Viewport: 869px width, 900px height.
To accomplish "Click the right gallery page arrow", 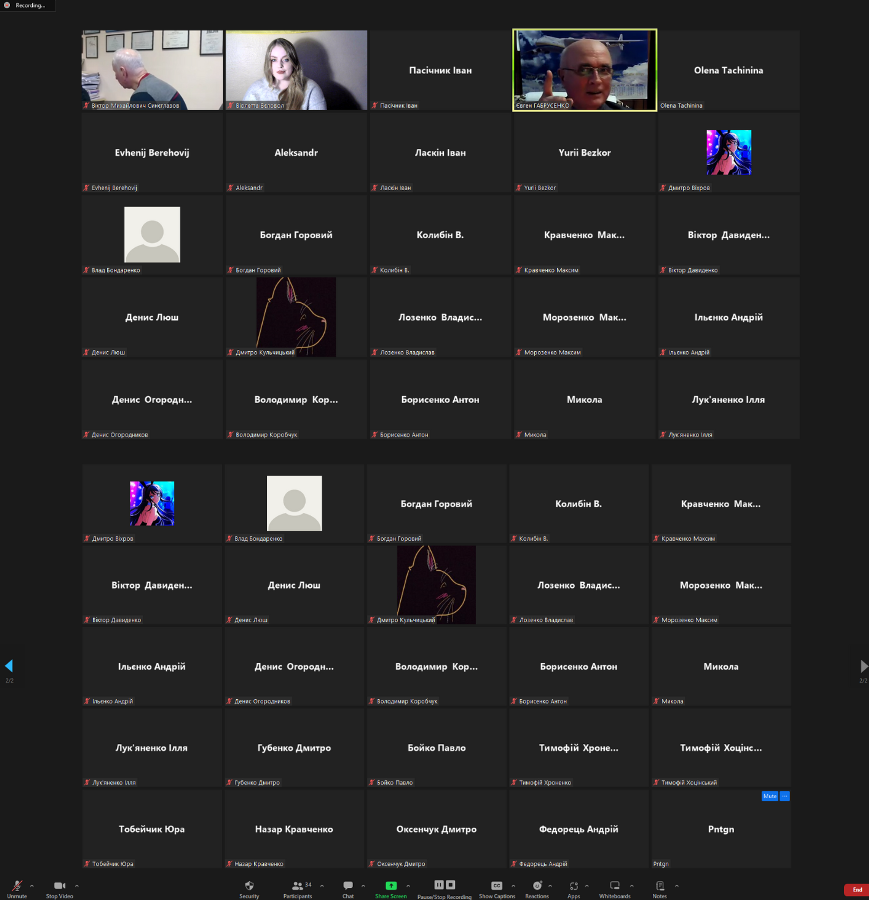I will click(864, 666).
